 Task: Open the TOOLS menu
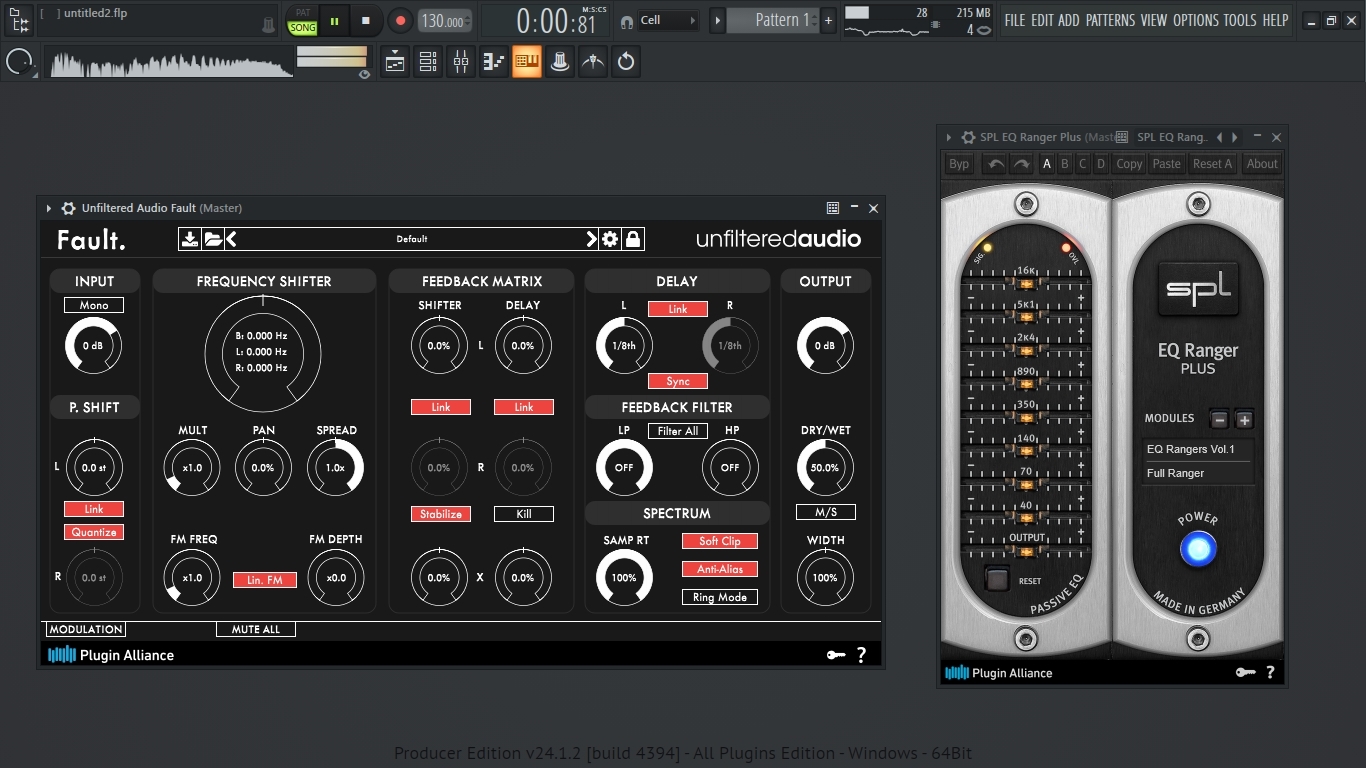click(x=1240, y=20)
